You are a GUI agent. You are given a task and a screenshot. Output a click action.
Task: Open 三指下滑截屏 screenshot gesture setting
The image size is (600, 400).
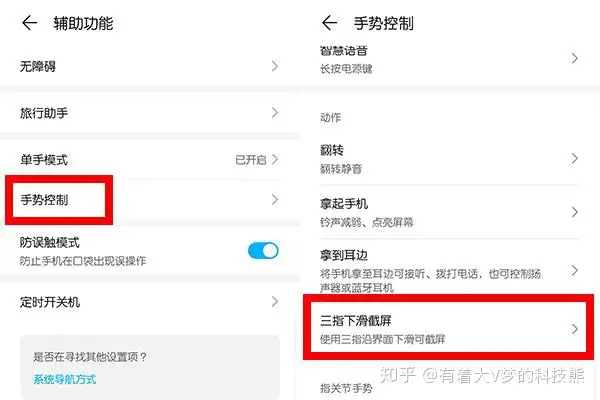[x=448, y=328]
